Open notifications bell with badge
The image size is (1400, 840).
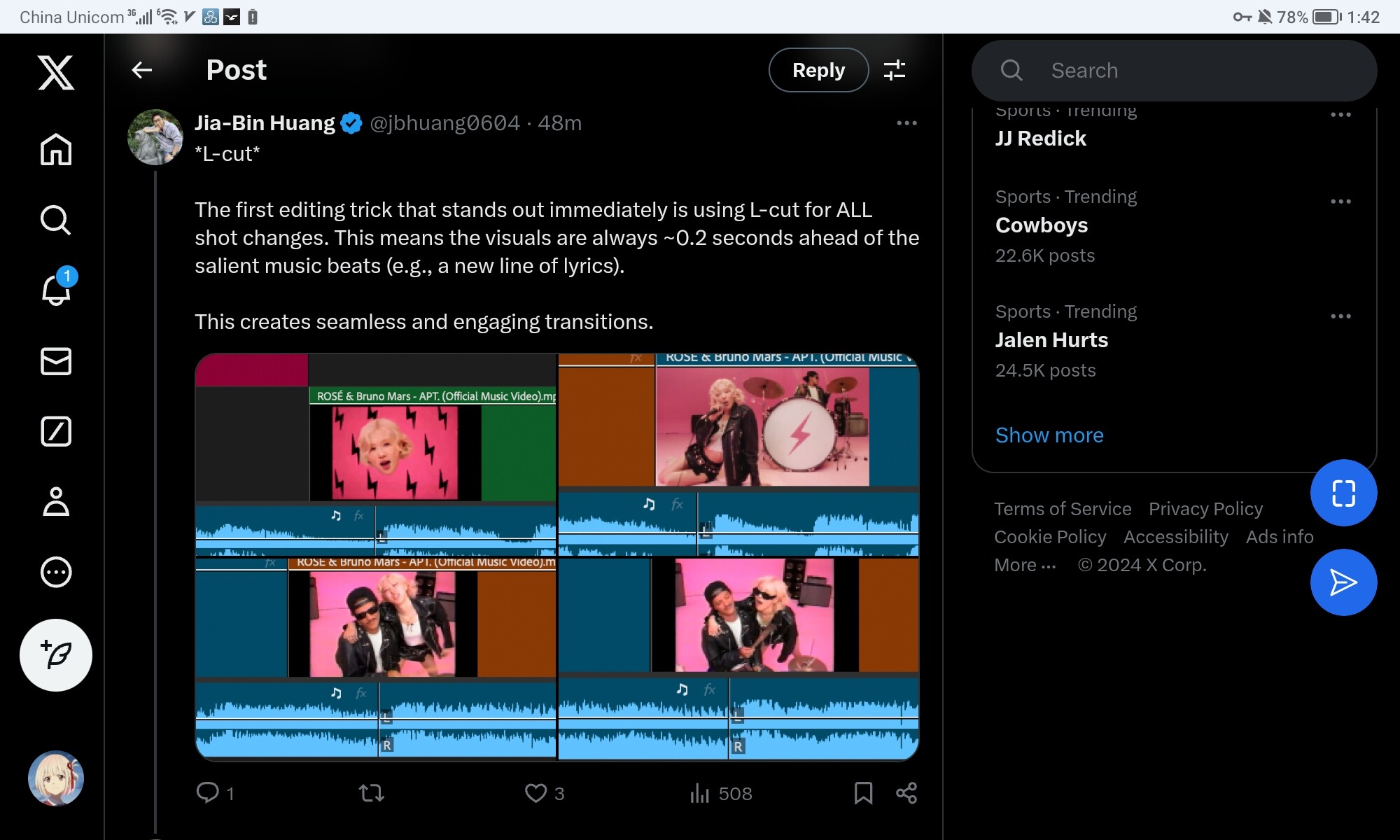(56, 290)
